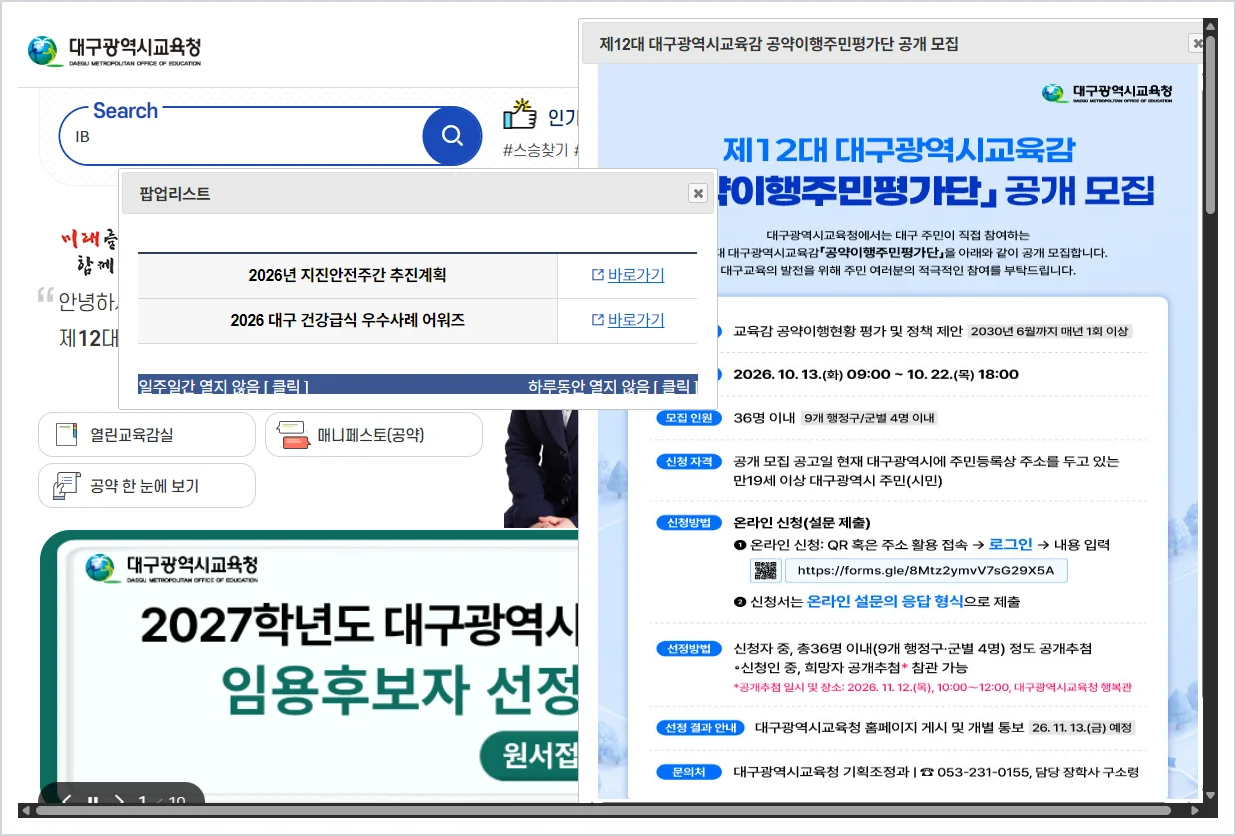Viewport: 1236px width, 836px height.
Task: Click the 2026년 지진안전주간 추진계획 row title
Action: 347,275
